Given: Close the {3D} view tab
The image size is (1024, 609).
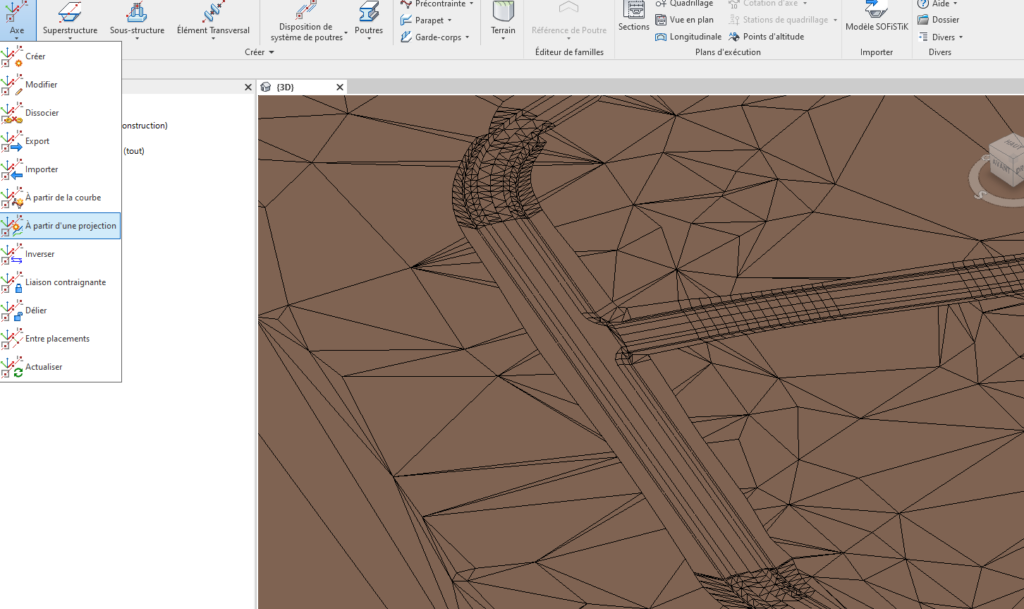Looking at the screenshot, I should pos(340,87).
